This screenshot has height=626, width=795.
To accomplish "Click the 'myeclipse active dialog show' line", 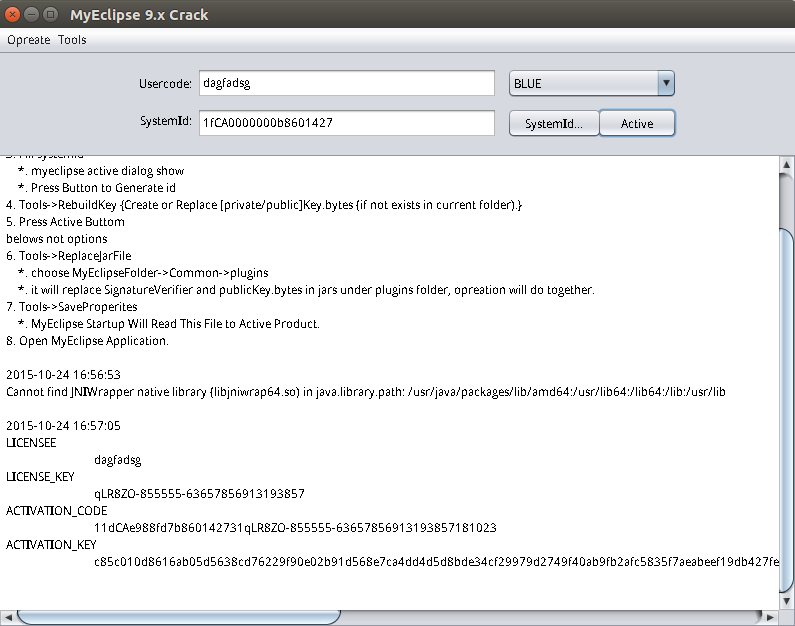I will 101,171.
